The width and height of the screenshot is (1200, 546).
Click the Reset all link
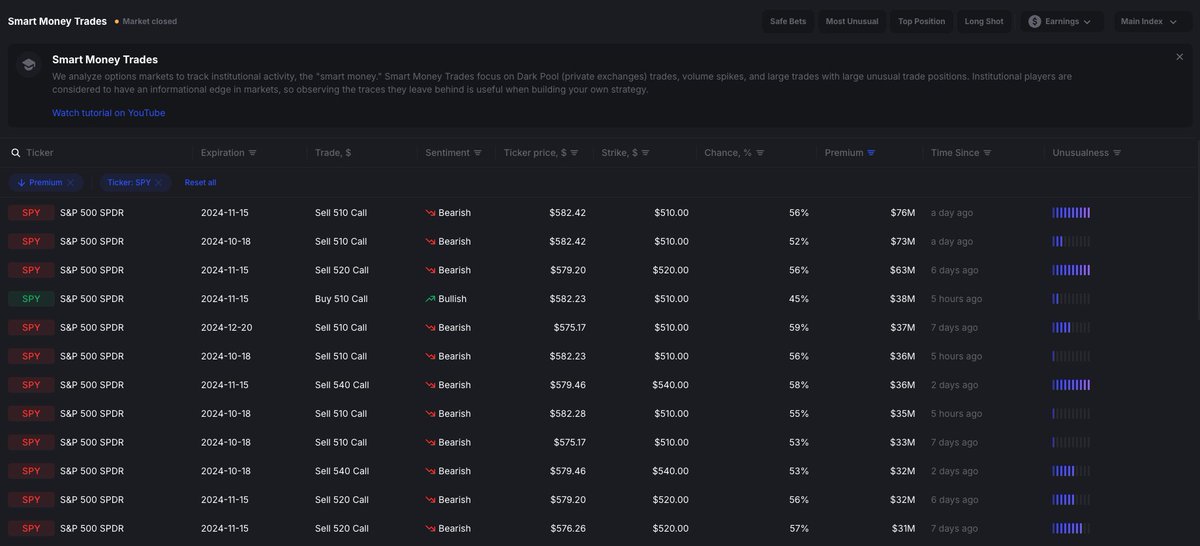(x=200, y=183)
